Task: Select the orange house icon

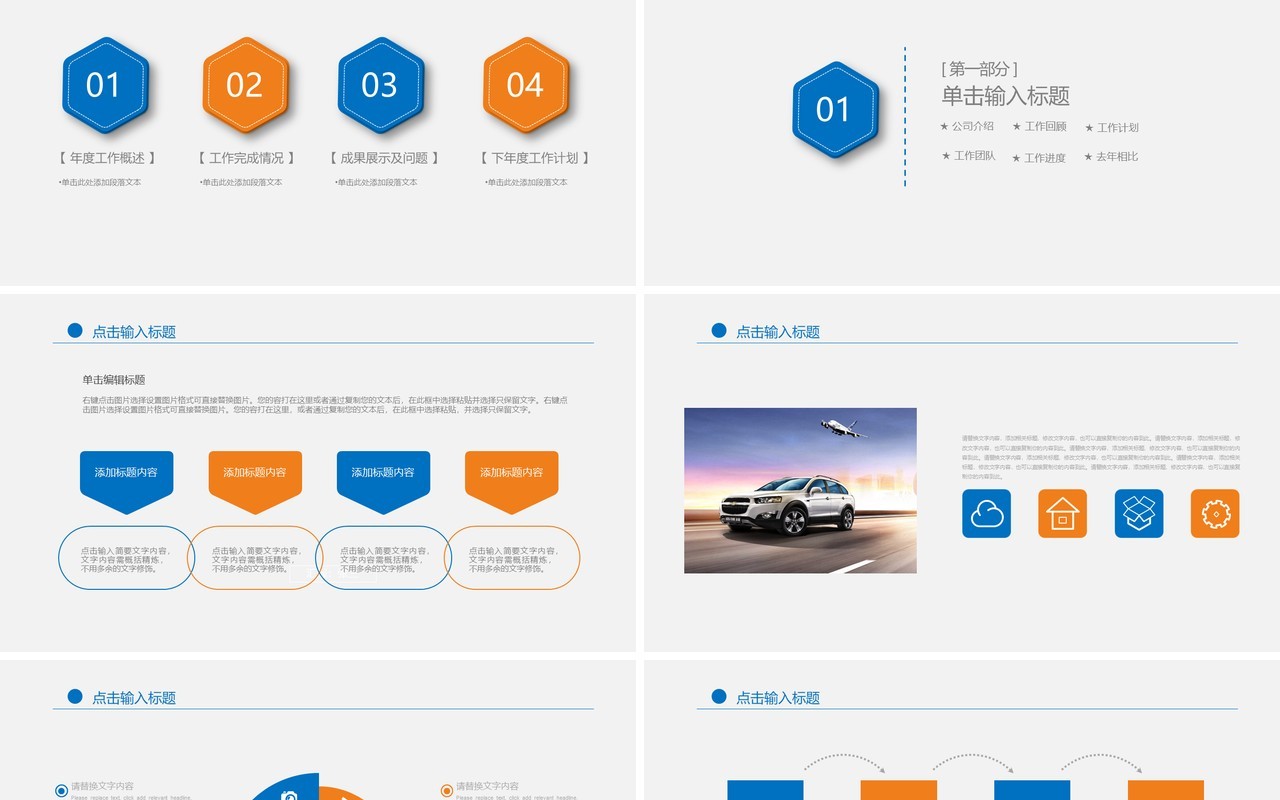Action: click(1062, 513)
